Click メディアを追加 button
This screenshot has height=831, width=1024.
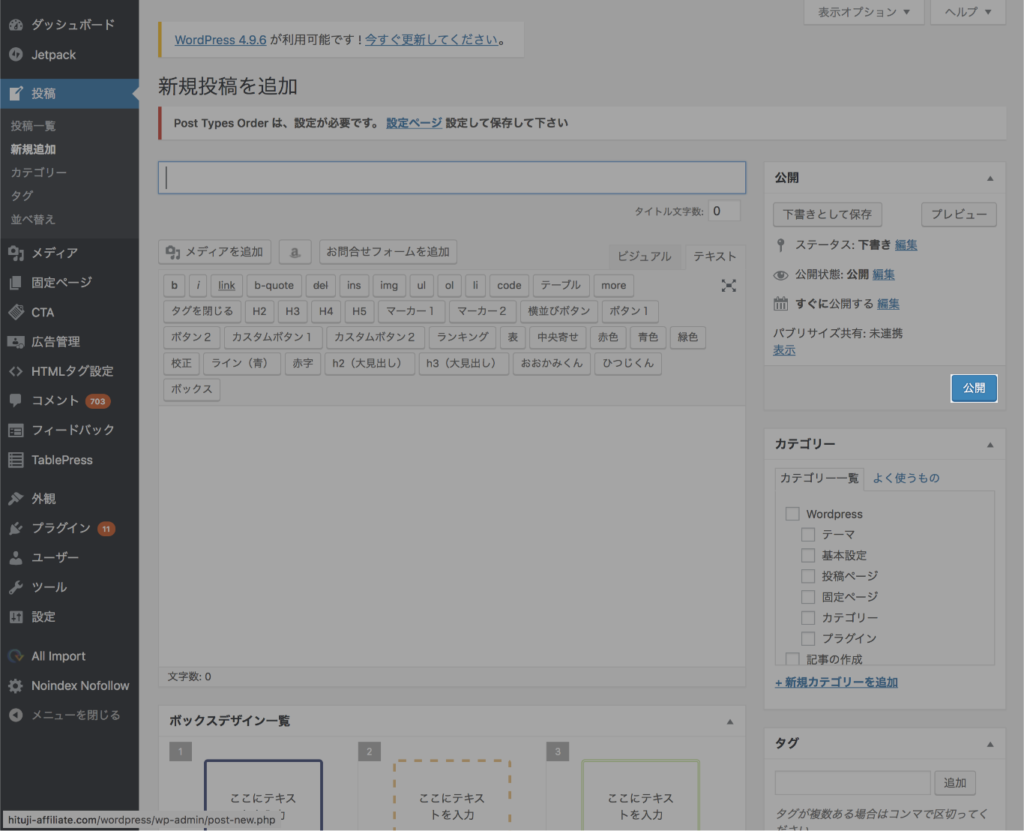click(x=215, y=252)
